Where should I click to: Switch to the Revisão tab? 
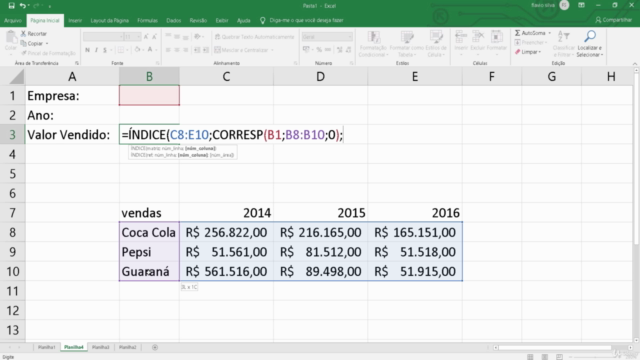point(198,20)
